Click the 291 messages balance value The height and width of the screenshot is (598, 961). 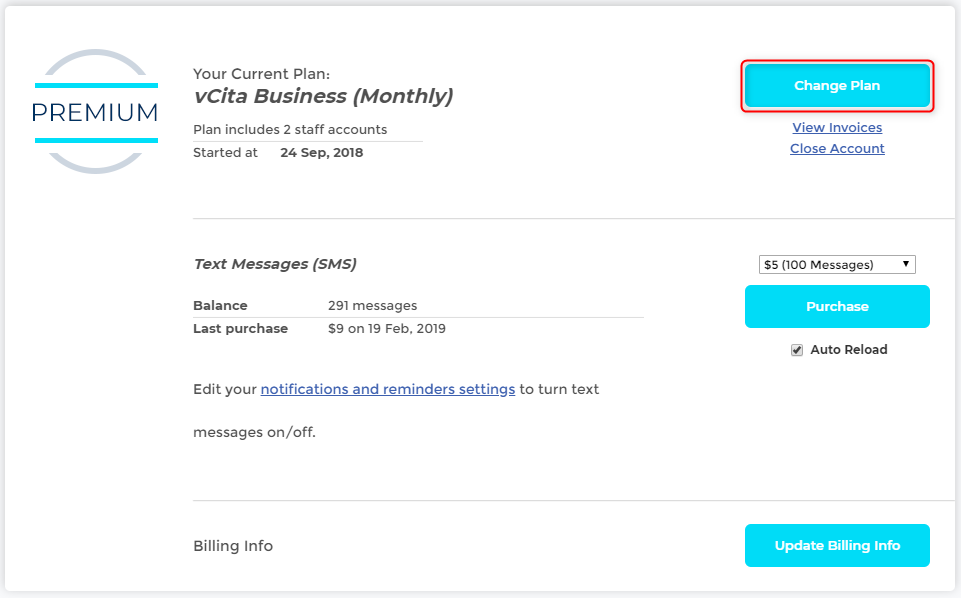pos(373,305)
